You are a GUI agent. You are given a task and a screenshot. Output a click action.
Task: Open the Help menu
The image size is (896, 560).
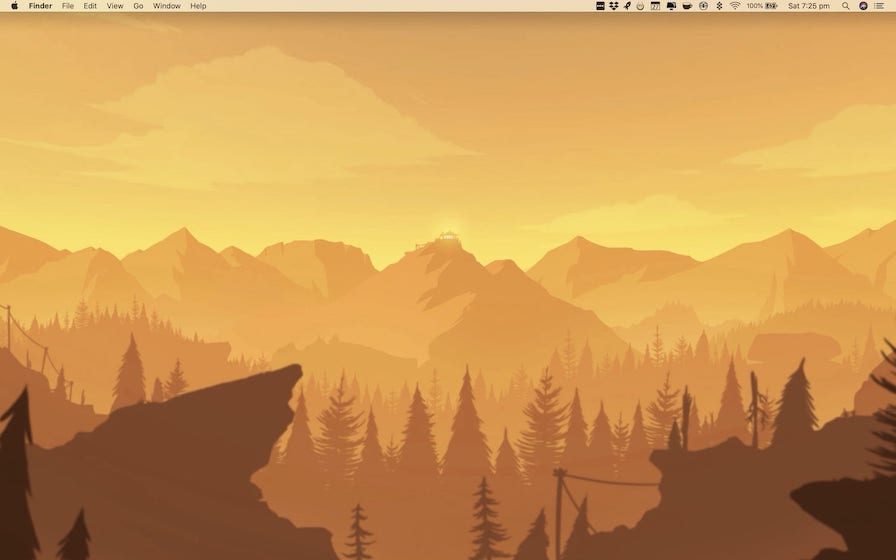(x=198, y=6)
